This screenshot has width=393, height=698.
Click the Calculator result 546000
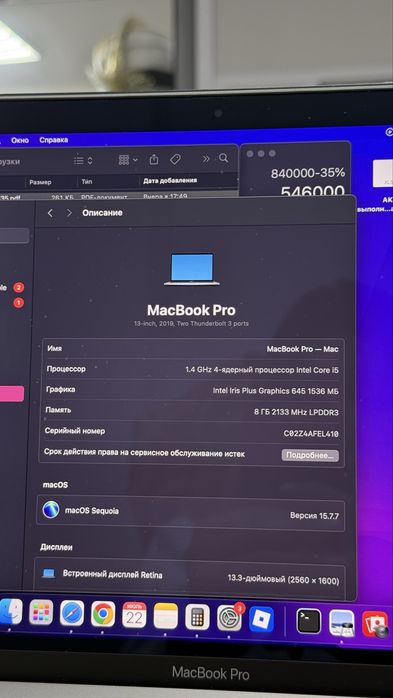(312, 191)
